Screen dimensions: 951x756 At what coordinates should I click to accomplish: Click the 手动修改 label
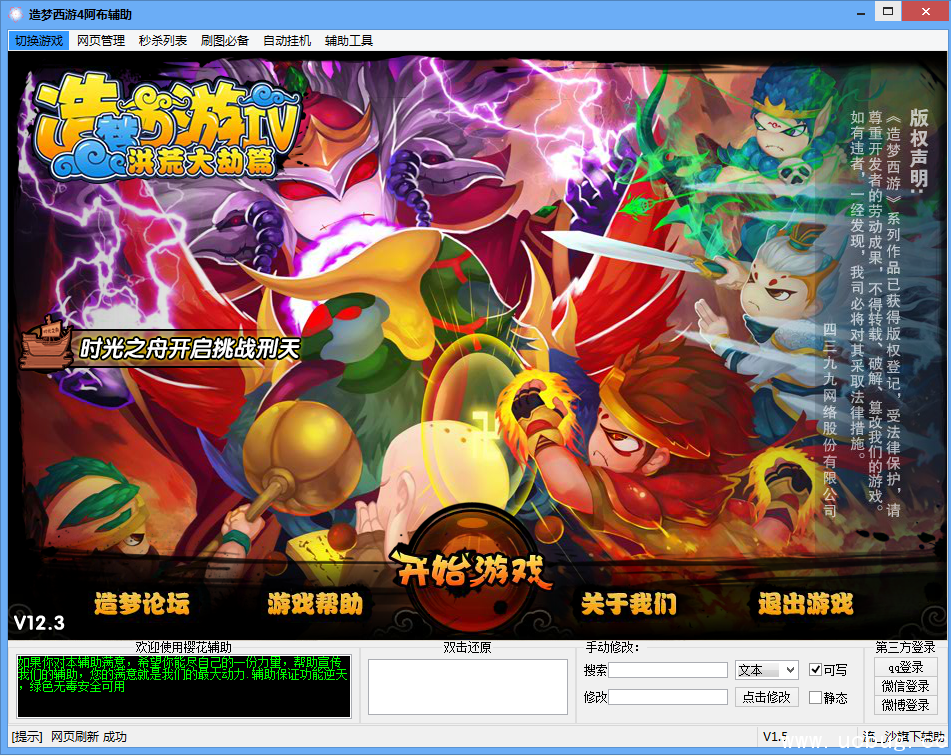point(612,647)
